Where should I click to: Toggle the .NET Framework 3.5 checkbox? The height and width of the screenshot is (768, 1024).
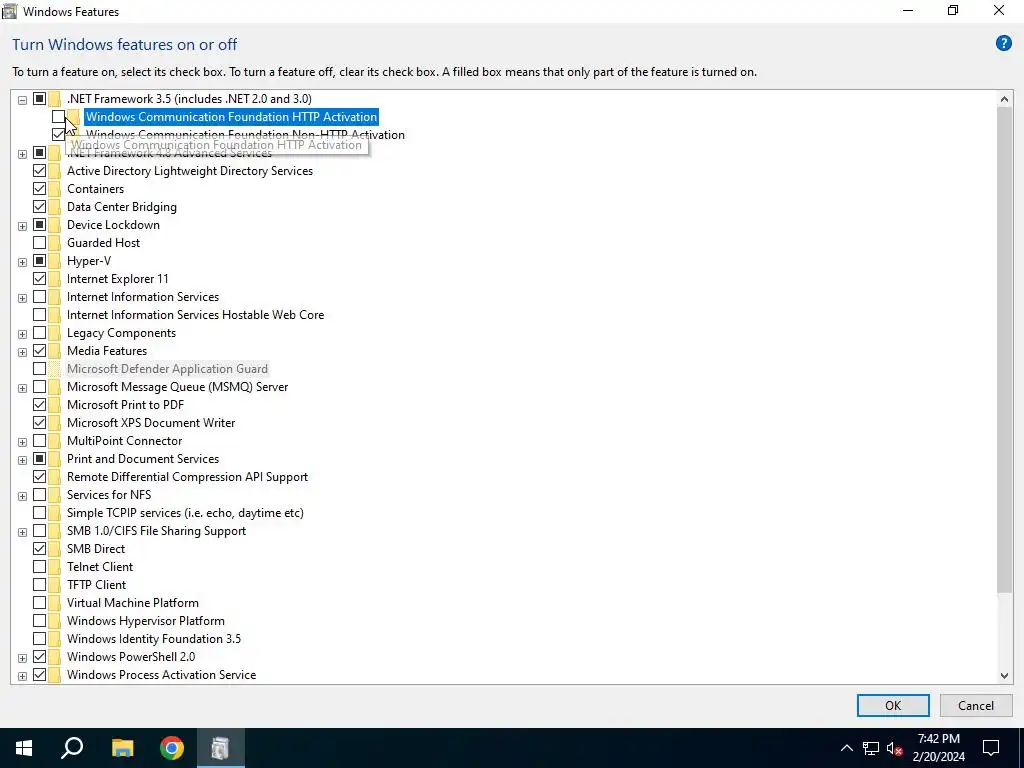39,99
